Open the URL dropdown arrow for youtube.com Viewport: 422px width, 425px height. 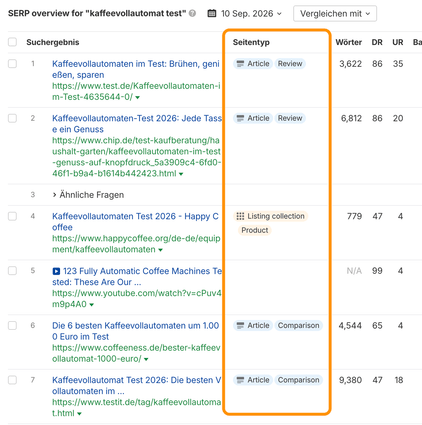point(91,305)
